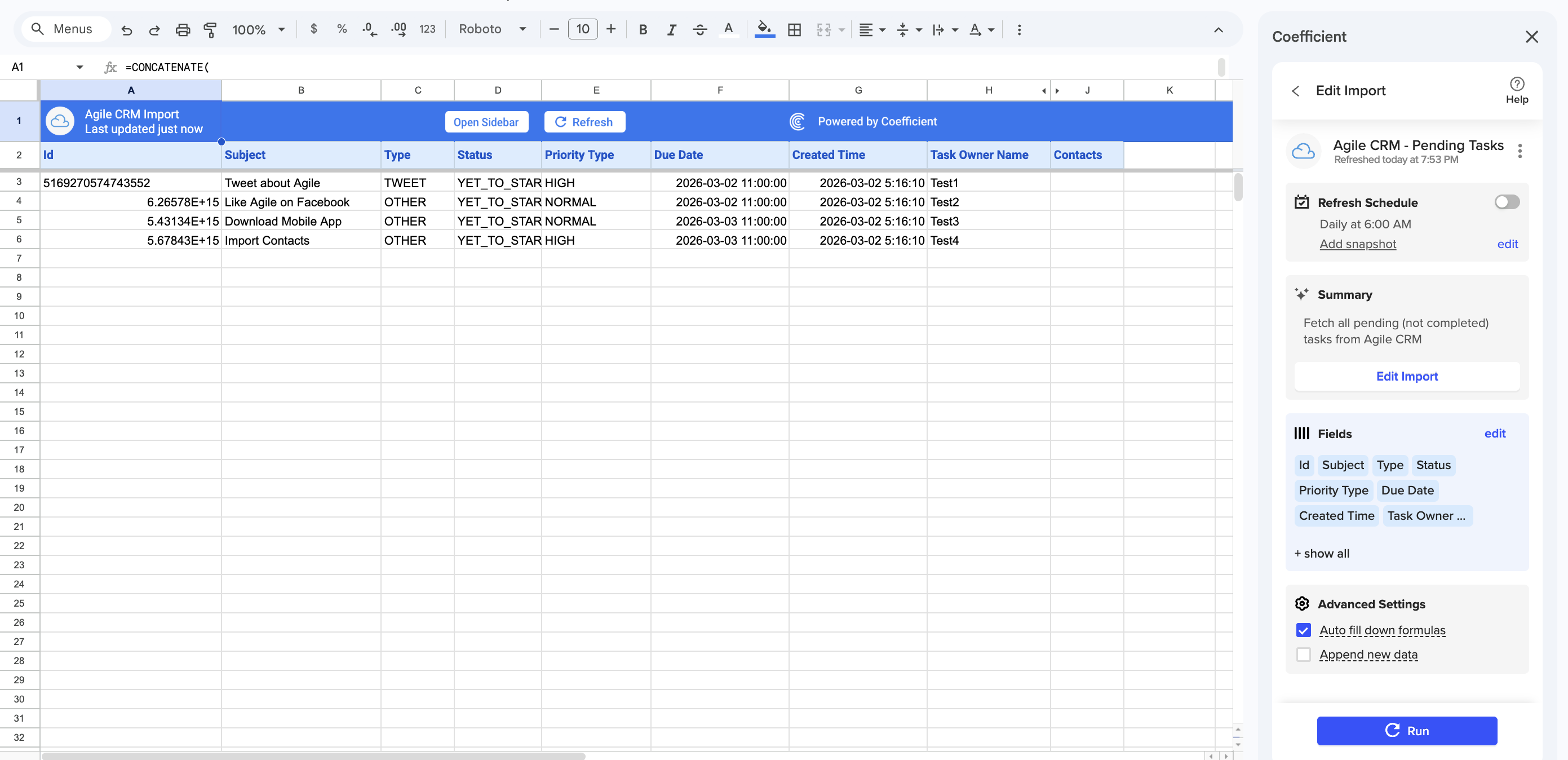Open more number formats (123)

coord(427,29)
